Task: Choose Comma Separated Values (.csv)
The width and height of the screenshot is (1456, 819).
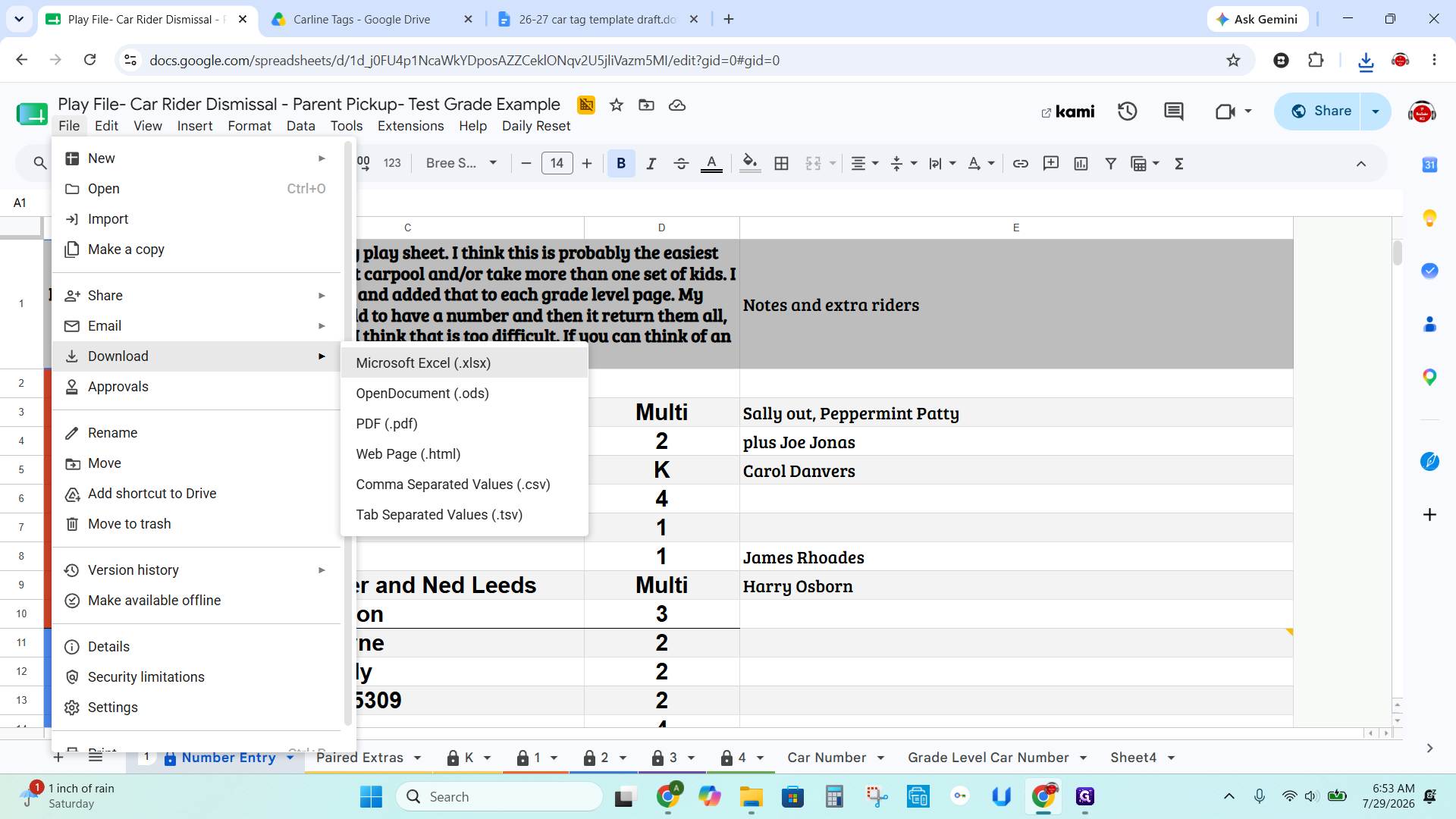Action: point(464,484)
